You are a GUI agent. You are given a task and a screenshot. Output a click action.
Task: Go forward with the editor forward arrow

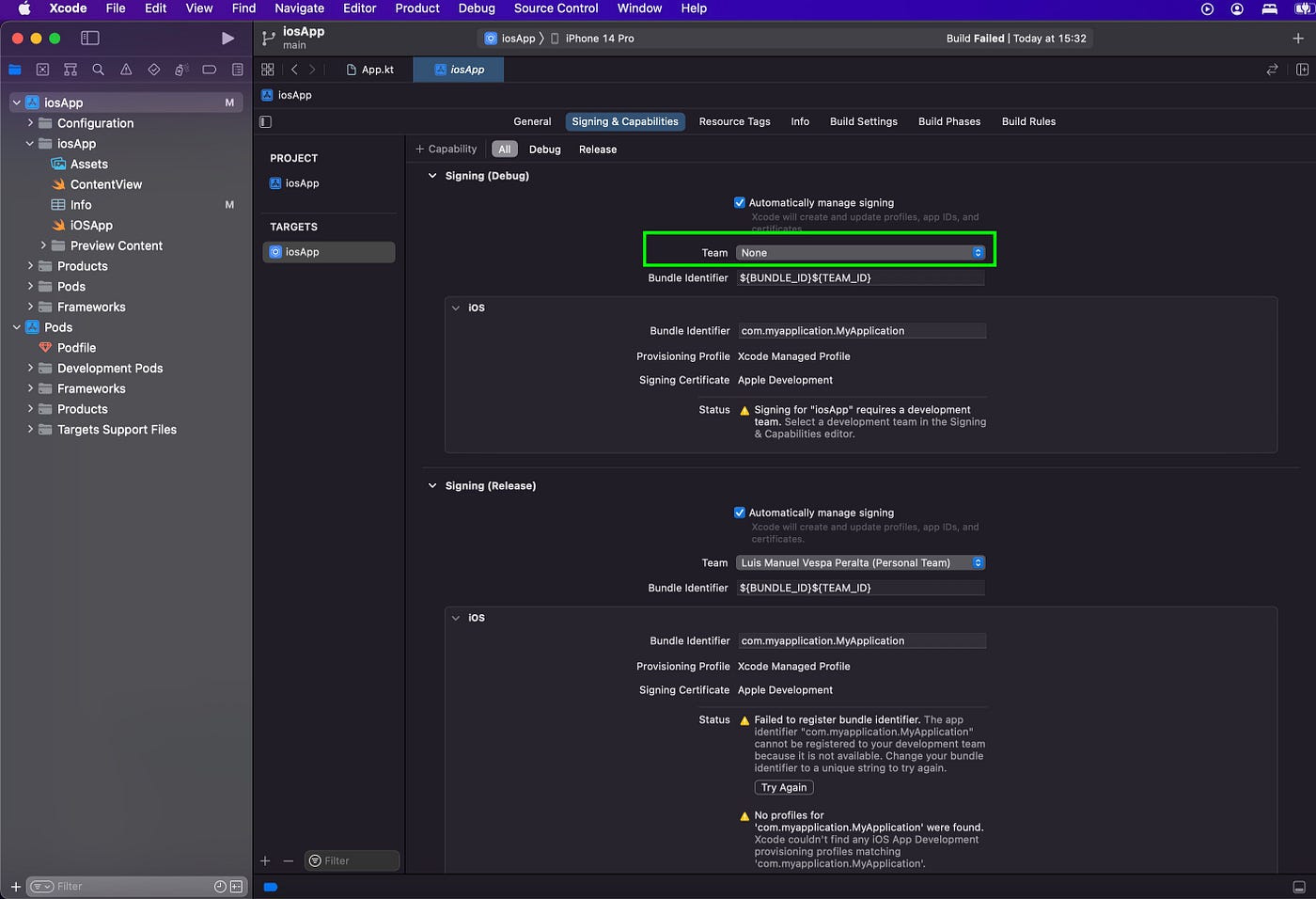tap(312, 70)
